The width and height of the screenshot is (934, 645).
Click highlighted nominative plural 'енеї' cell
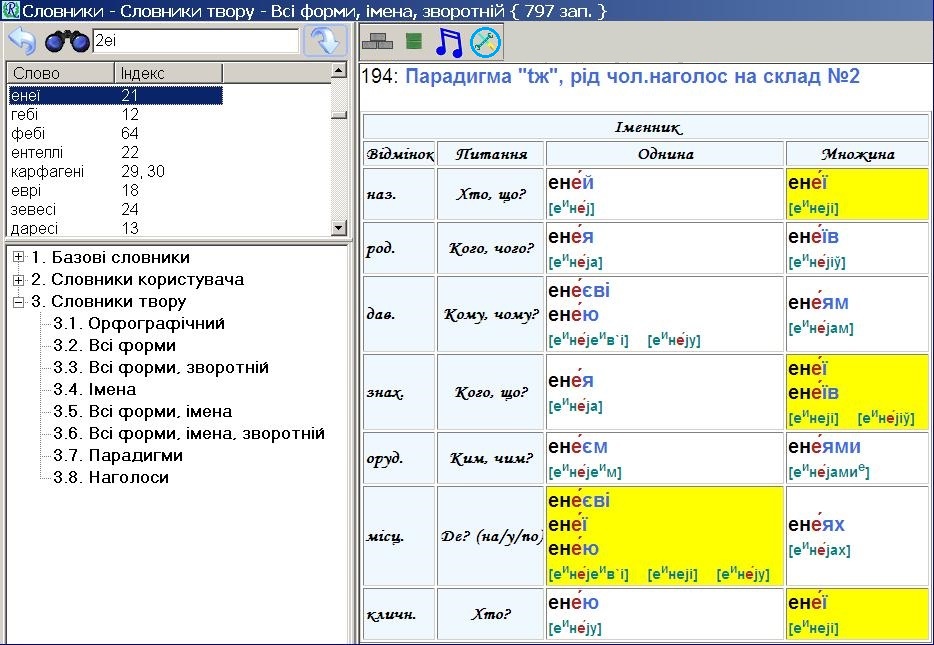coord(857,194)
